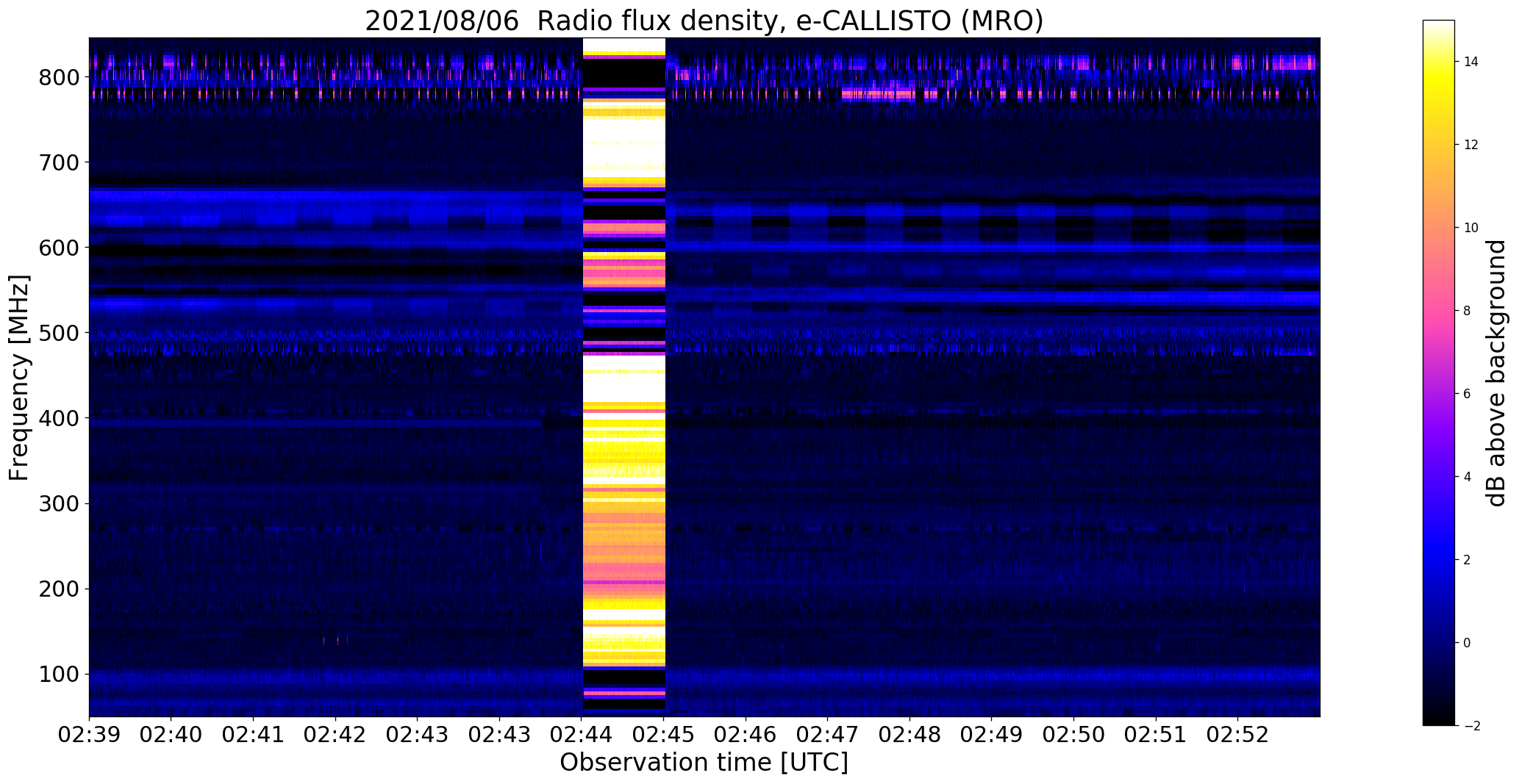
Task: Click the 02:44 time tick label
Action: coord(582,735)
